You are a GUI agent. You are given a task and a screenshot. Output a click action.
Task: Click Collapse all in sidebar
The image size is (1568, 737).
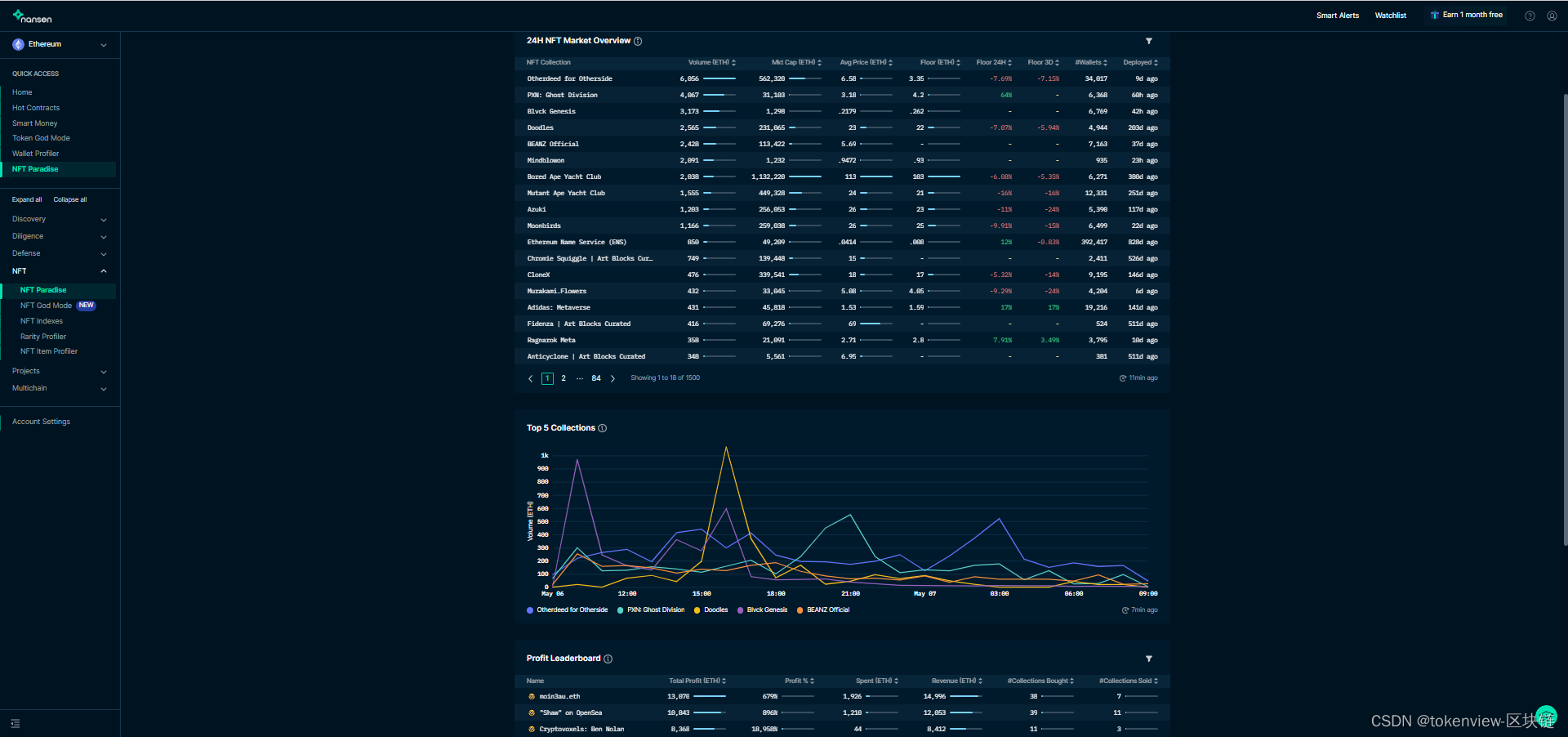click(x=70, y=199)
